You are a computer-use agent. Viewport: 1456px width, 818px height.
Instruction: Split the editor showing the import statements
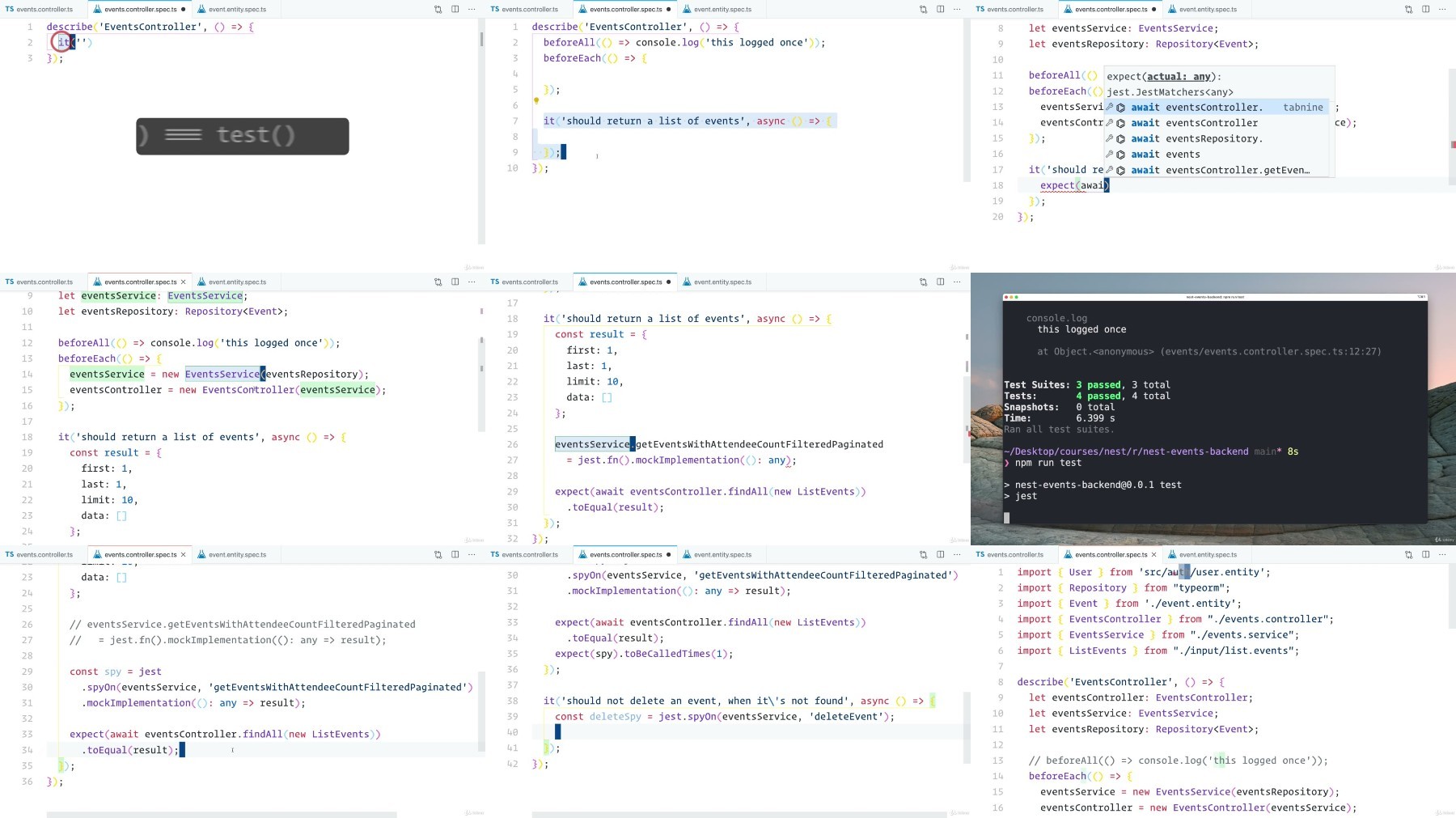pyautogui.click(x=1425, y=555)
